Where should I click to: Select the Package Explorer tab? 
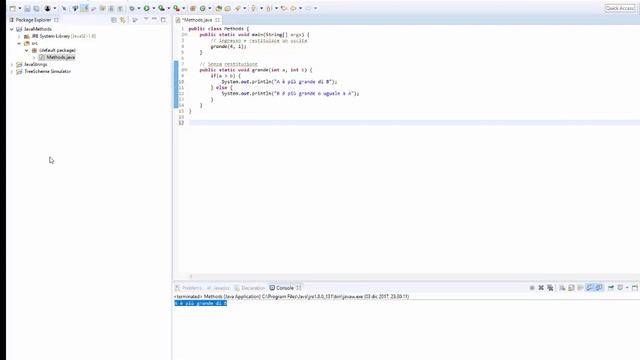33,20
